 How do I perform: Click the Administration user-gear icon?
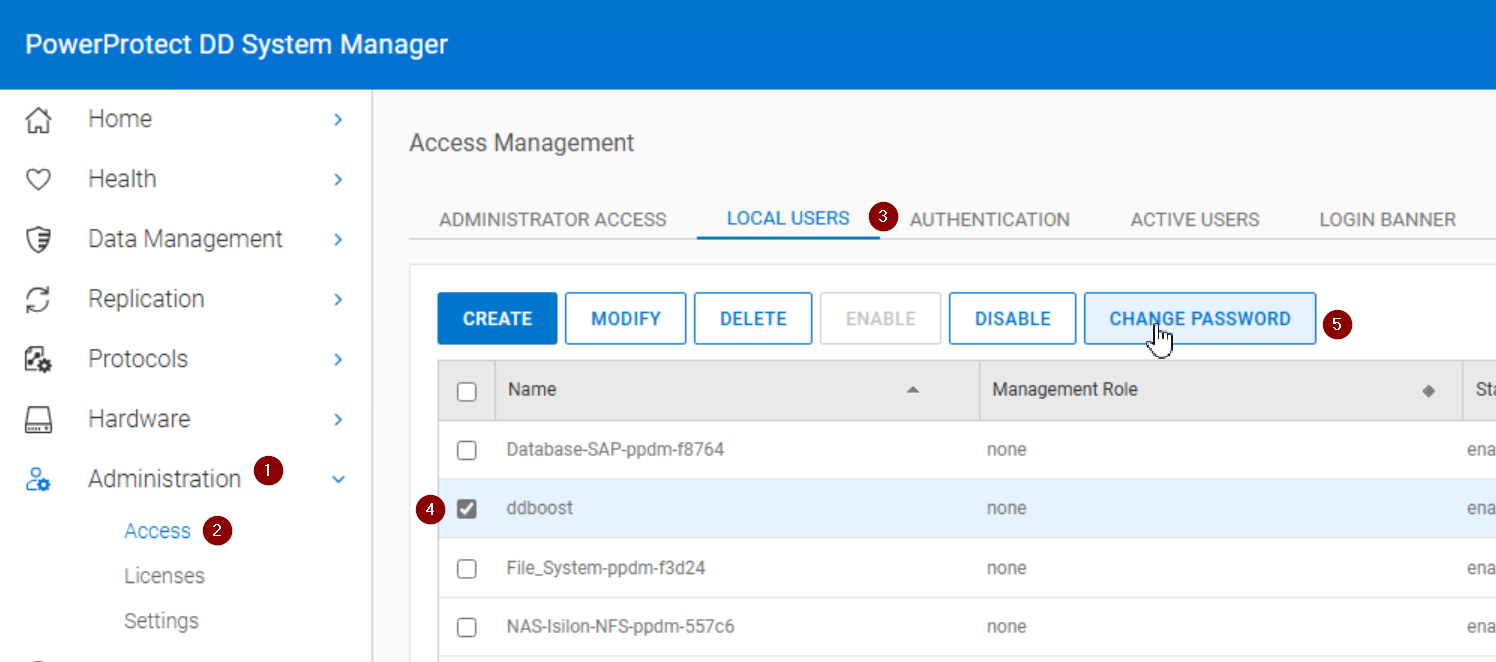(38, 480)
